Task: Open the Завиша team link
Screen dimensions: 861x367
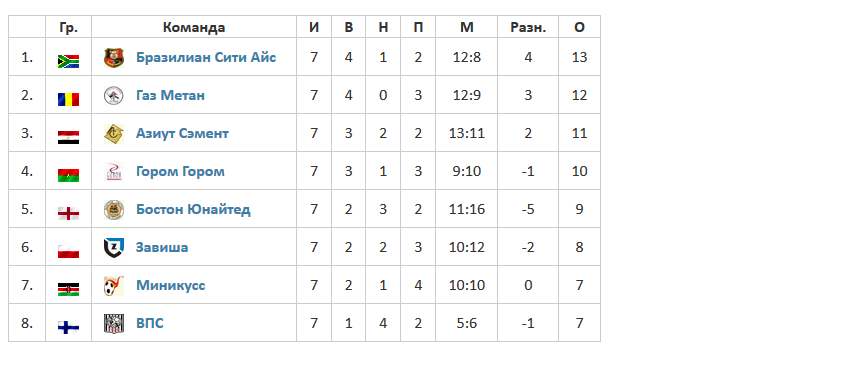Action: pyautogui.click(x=162, y=247)
